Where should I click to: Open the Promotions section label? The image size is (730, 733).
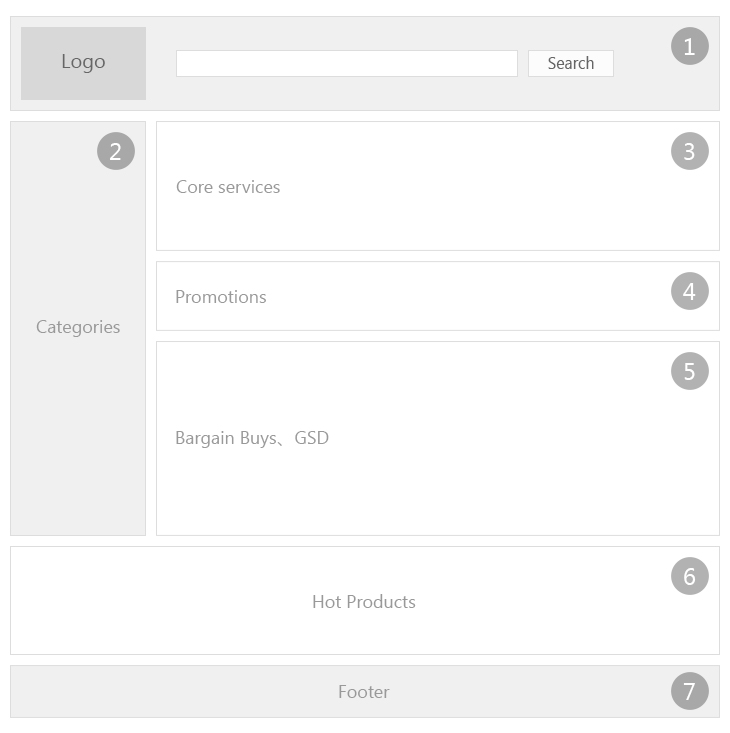221,297
